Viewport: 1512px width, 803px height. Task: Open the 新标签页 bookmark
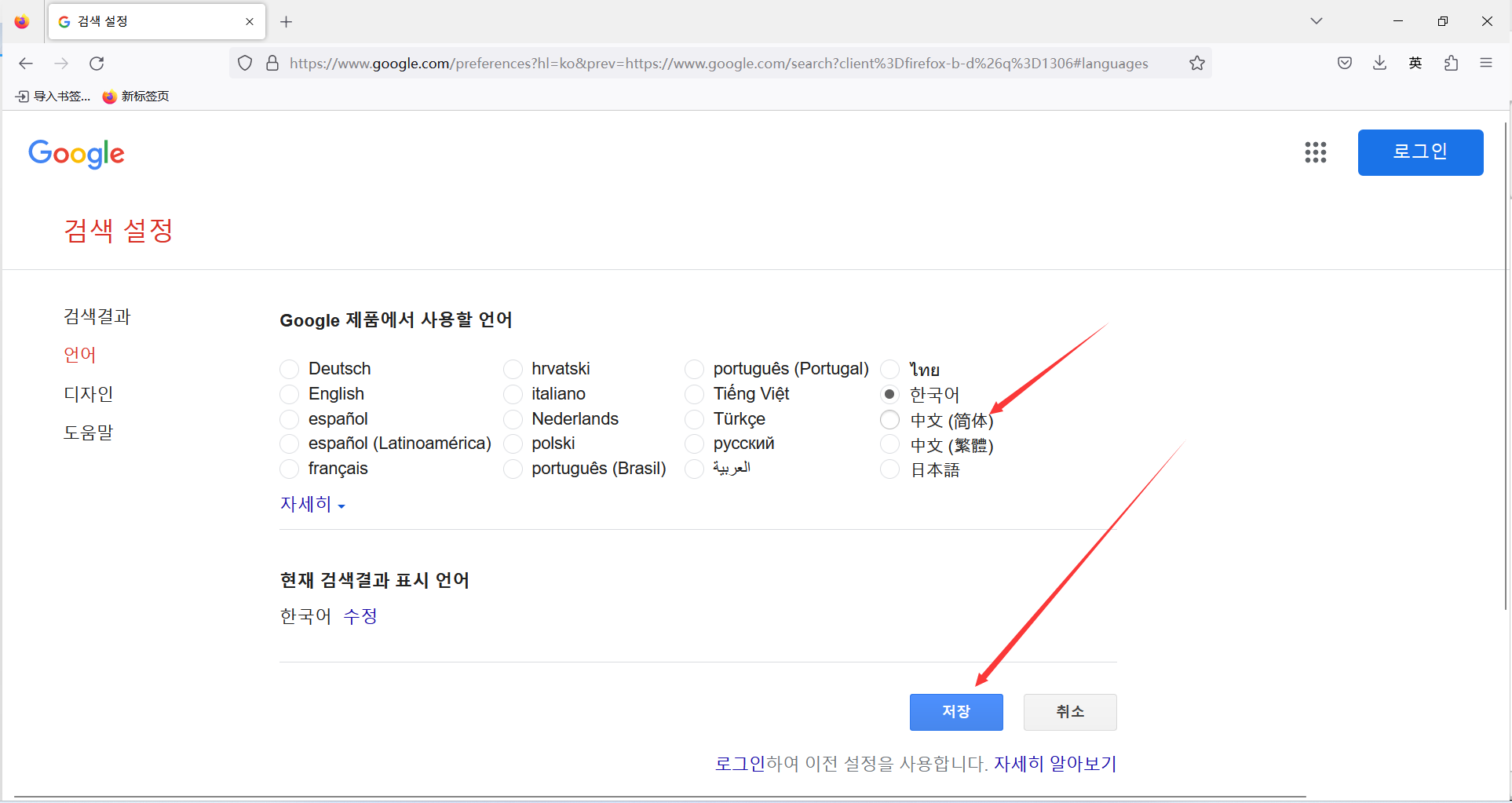click(x=136, y=97)
